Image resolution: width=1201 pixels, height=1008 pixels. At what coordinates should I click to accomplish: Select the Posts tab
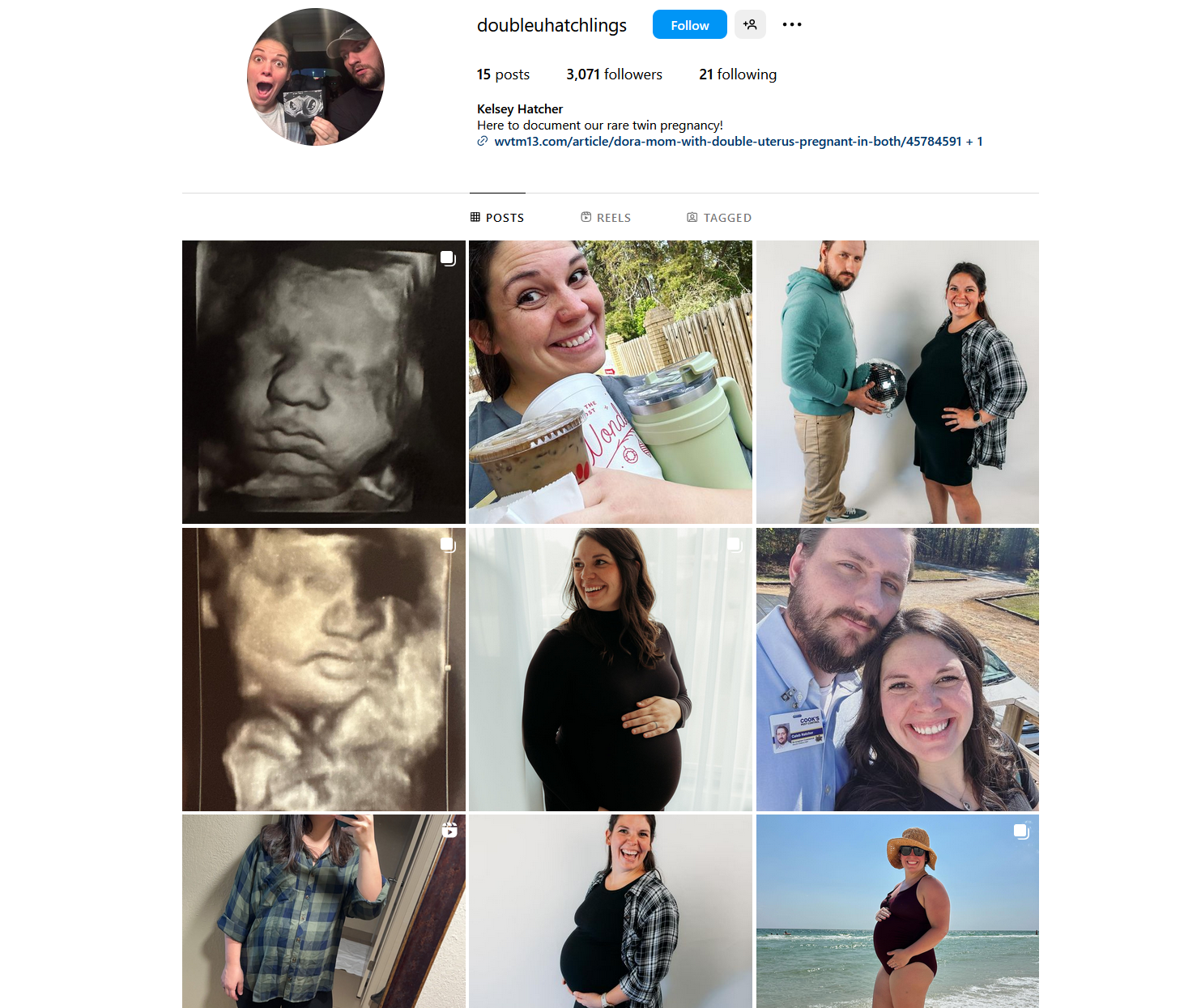[497, 217]
